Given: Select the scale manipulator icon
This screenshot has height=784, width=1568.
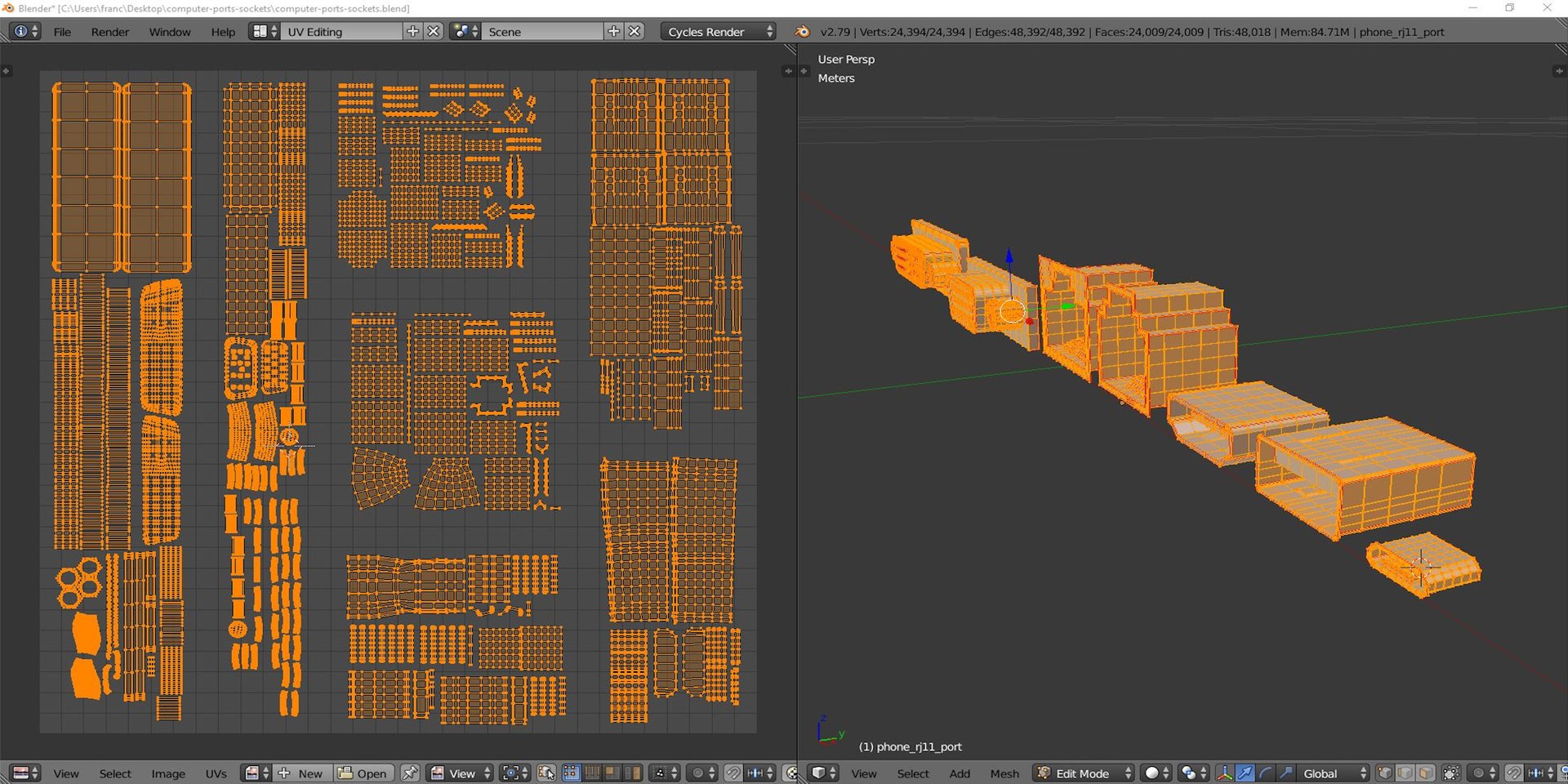Looking at the screenshot, I should [x=1285, y=773].
